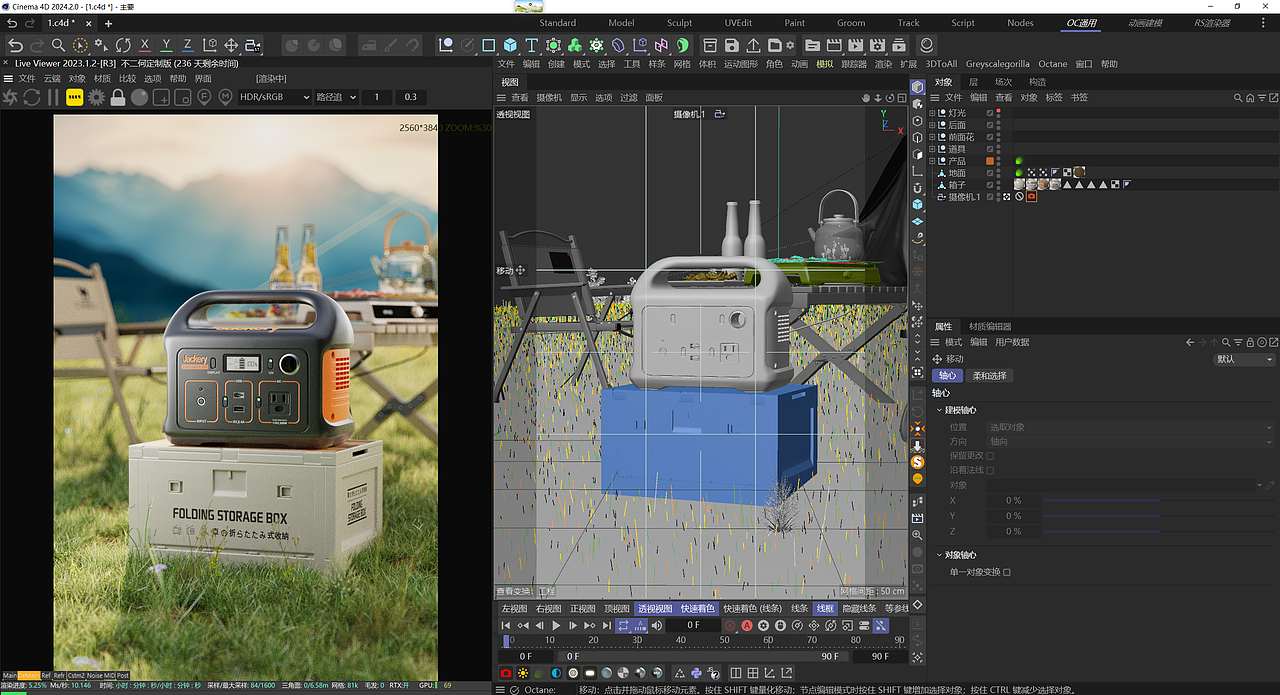The height and width of the screenshot is (695, 1280).
Task: Toggle visibility dots of 地面 object
Action: (x=999, y=173)
